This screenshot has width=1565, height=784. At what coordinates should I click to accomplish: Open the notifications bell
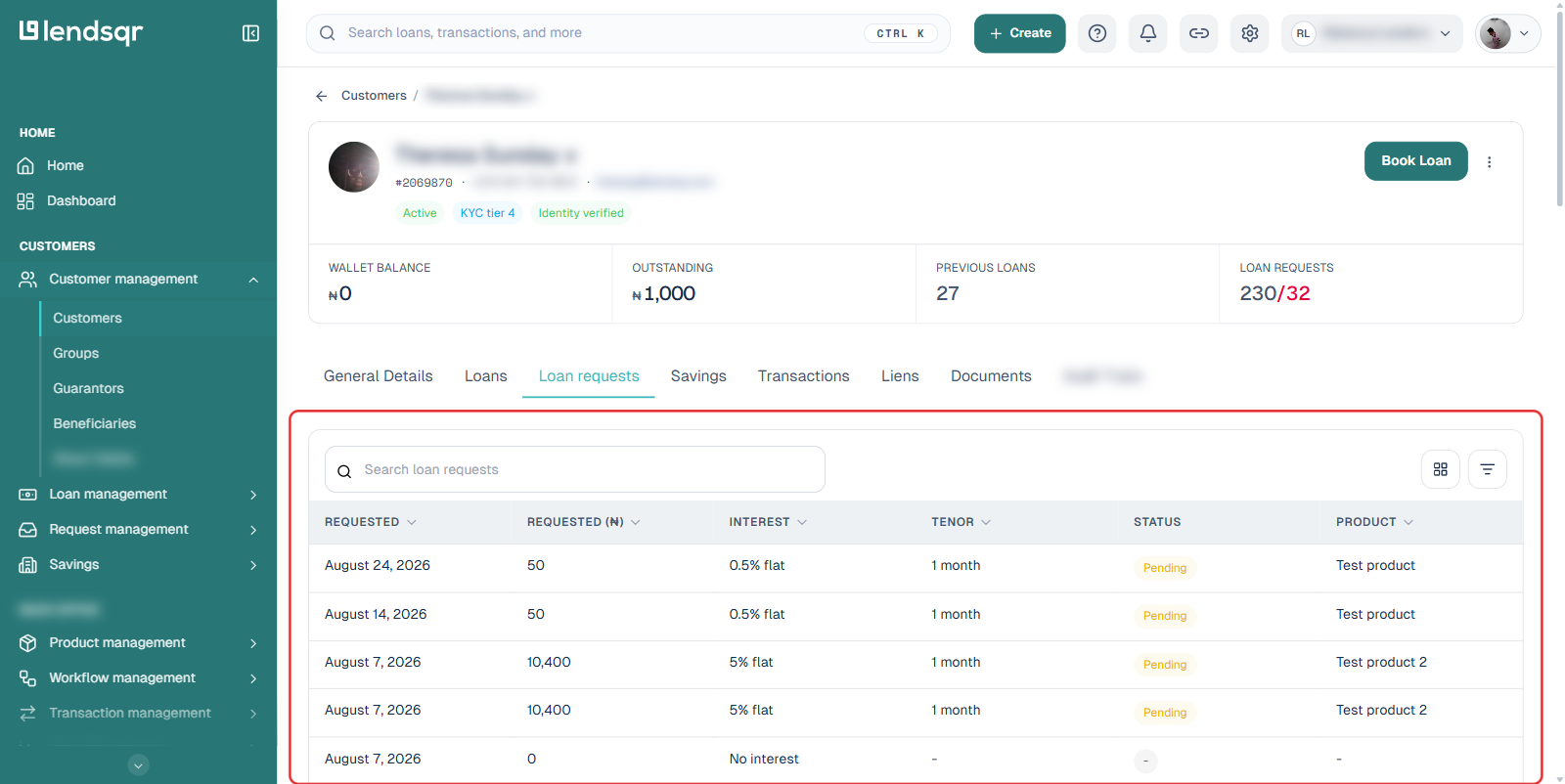click(x=1148, y=33)
